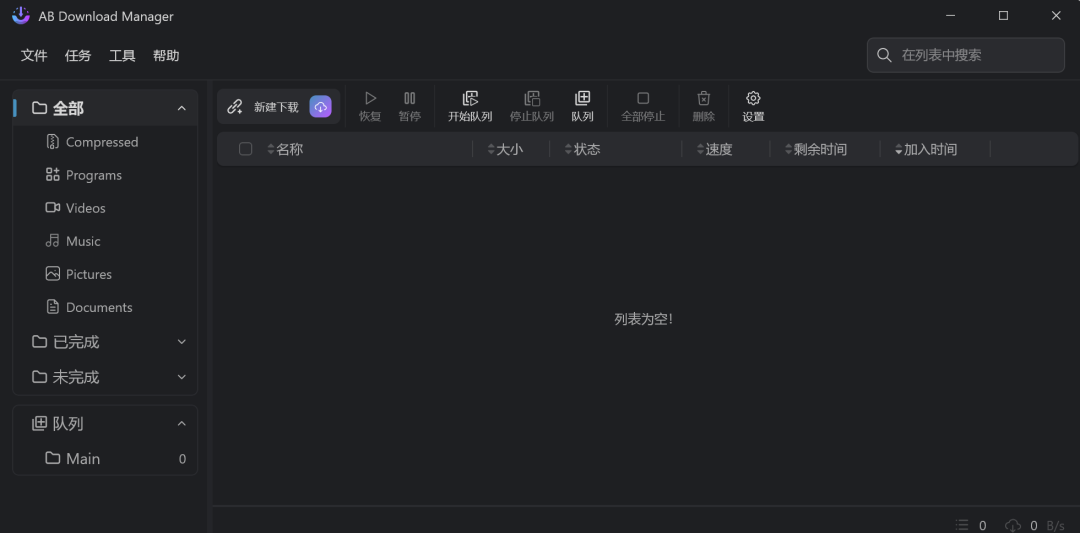1080x533 pixels.
Task: Click the status bar download speed icon
Action: point(1012,525)
